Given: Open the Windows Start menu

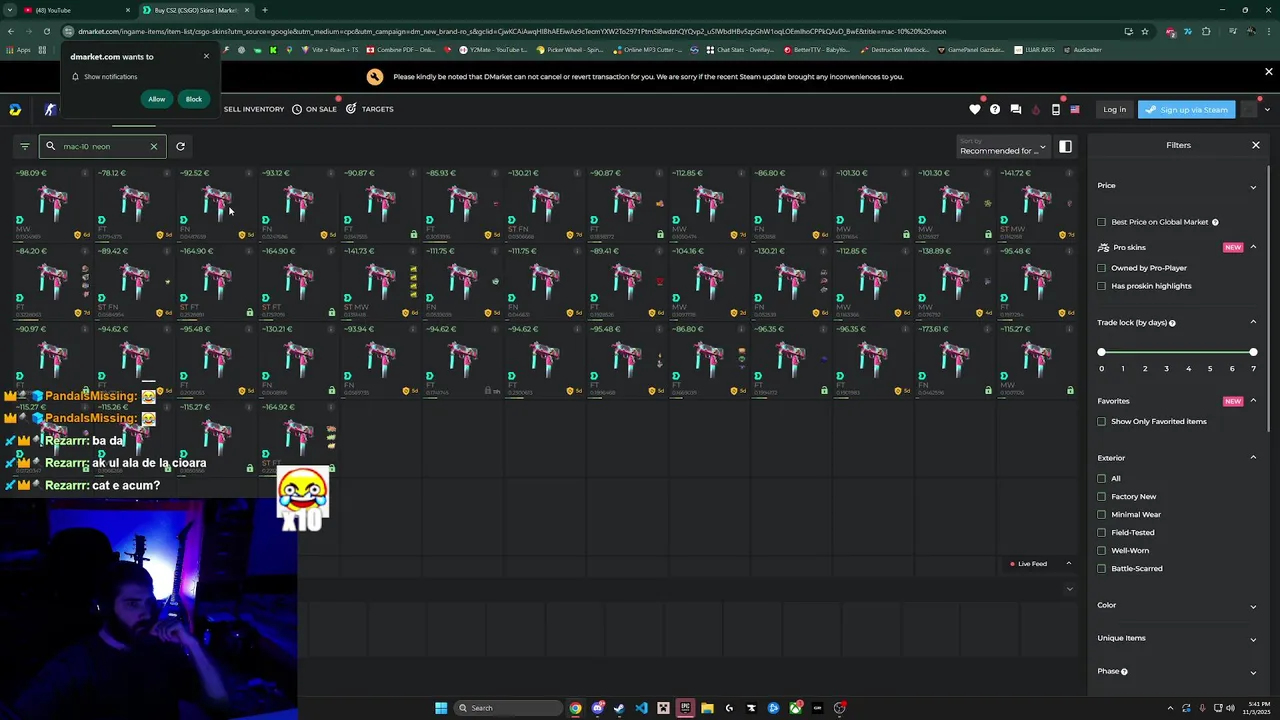Looking at the screenshot, I should [x=441, y=708].
